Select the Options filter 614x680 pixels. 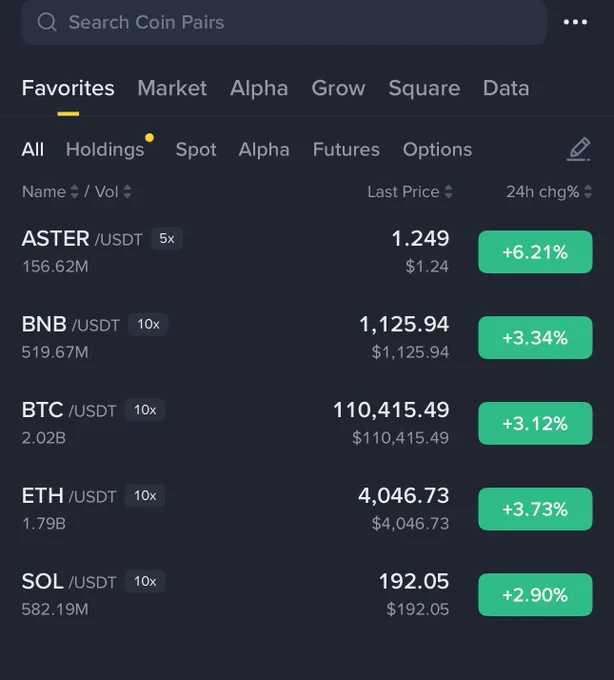(x=437, y=150)
